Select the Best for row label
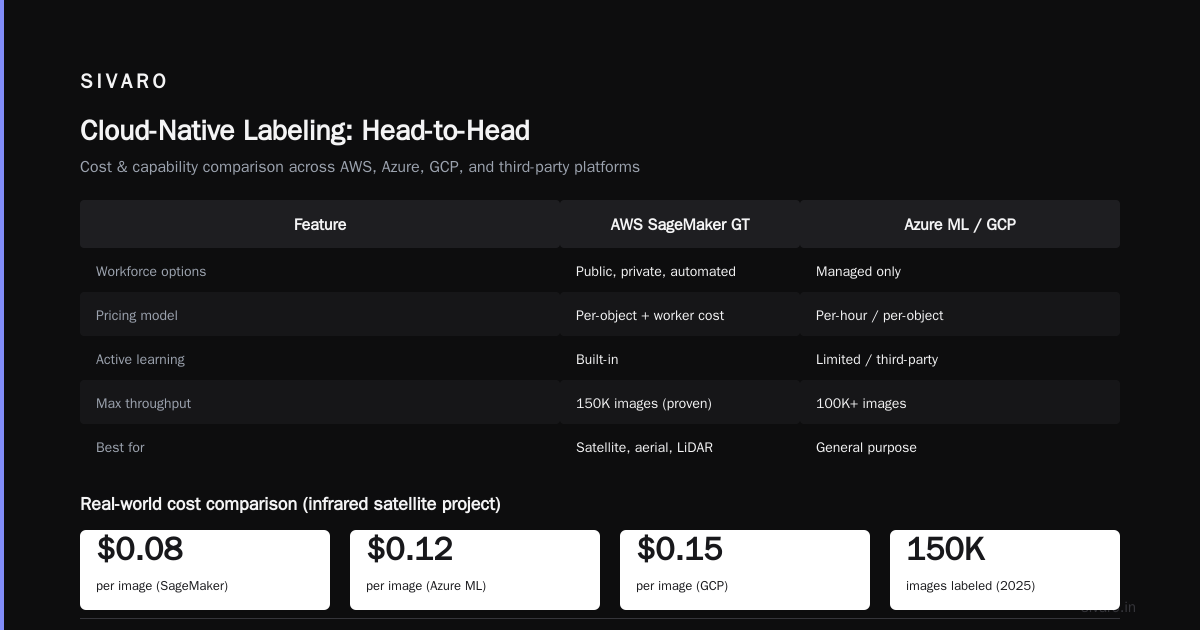This screenshot has height=630, width=1200. point(120,447)
